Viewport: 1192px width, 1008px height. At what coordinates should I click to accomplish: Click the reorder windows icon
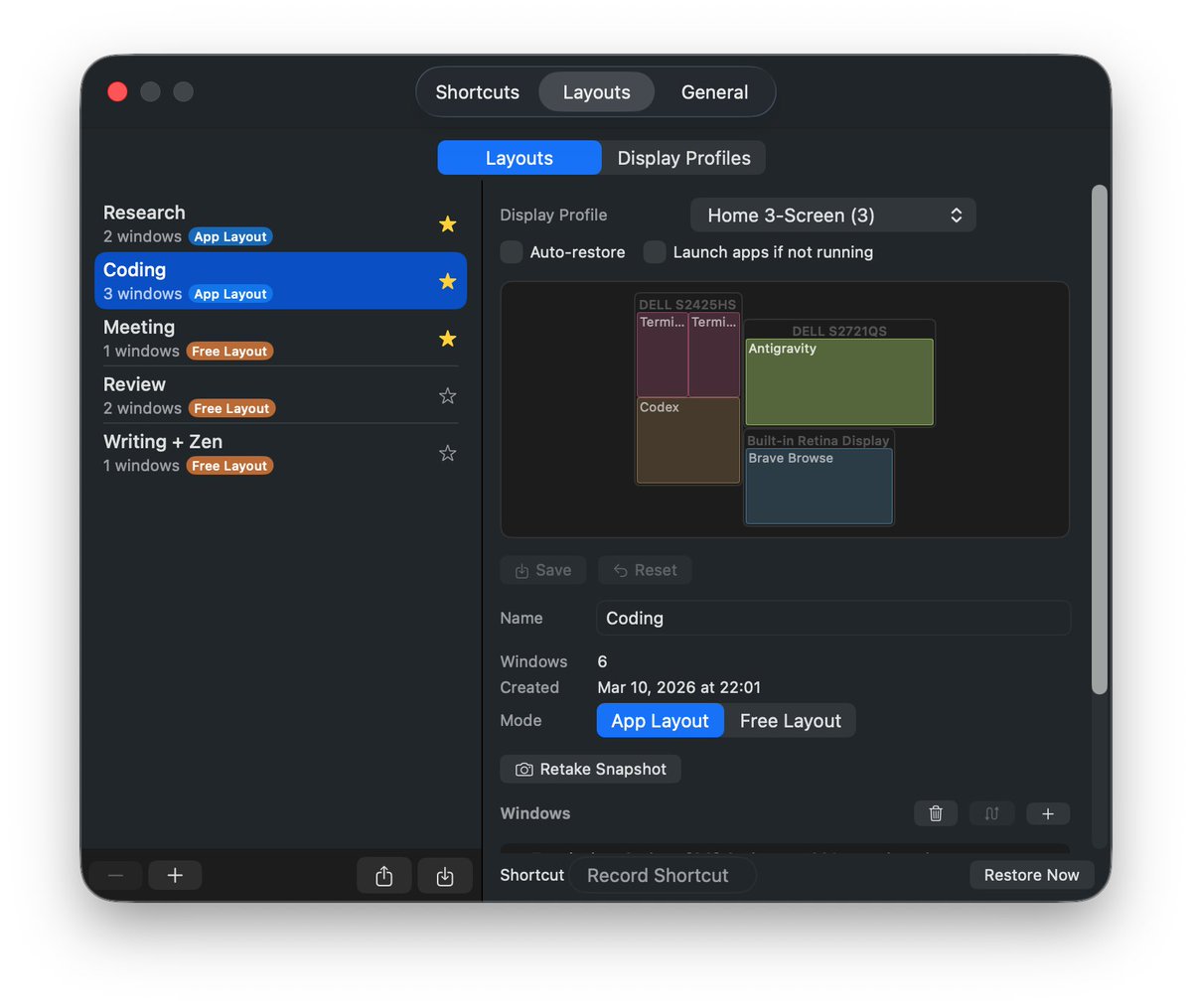click(991, 813)
